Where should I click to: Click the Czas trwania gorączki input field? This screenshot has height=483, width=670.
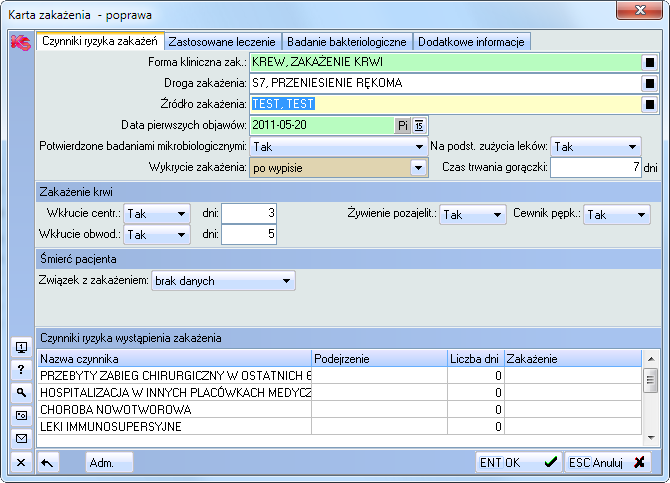[594, 167]
